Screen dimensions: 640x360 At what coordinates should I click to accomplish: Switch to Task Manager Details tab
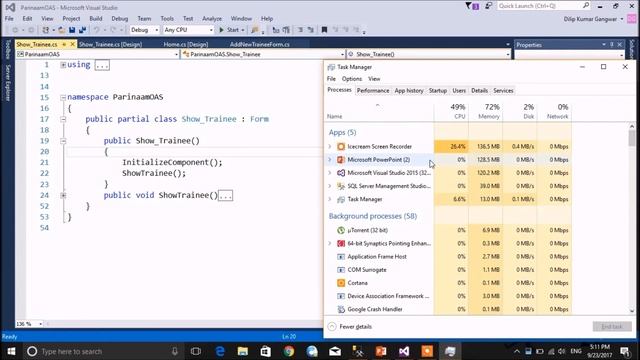pyautogui.click(x=479, y=91)
